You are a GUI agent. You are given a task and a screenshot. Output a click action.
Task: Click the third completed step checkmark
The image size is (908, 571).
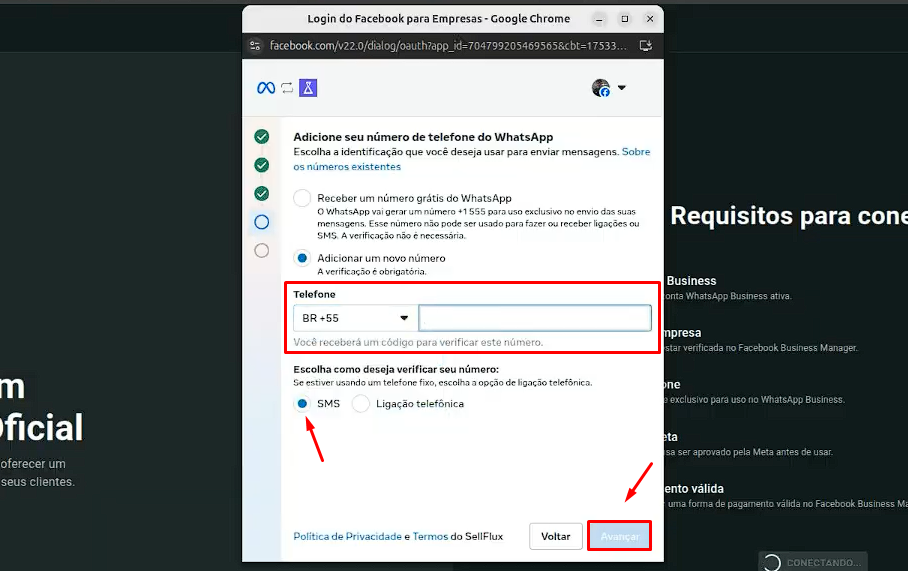[x=262, y=193]
